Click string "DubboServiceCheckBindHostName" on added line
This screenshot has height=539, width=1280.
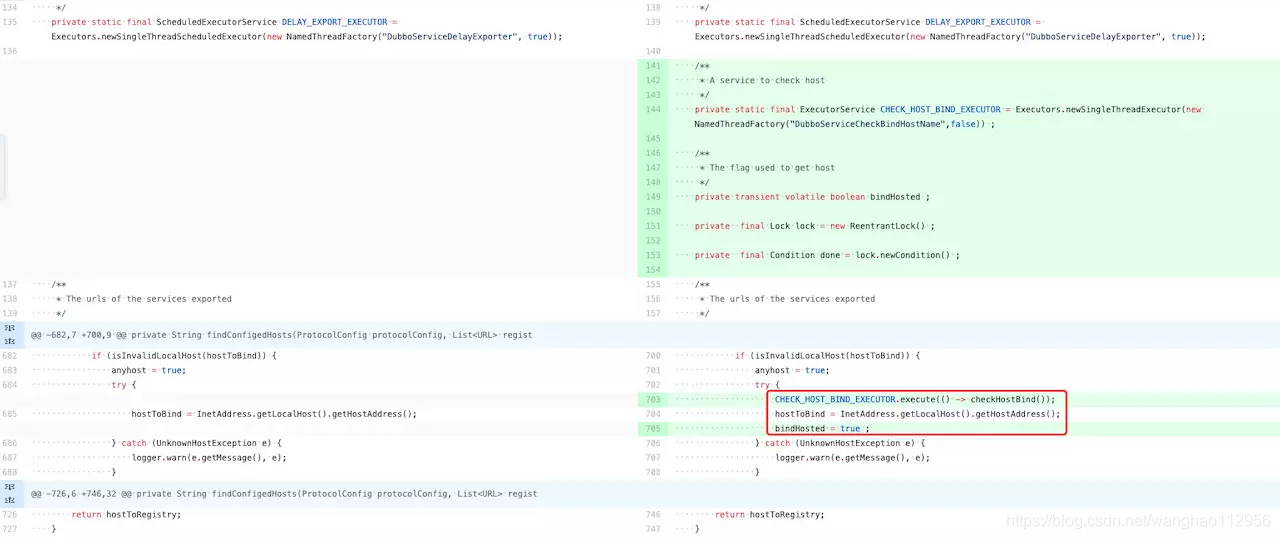tap(866, 124)
